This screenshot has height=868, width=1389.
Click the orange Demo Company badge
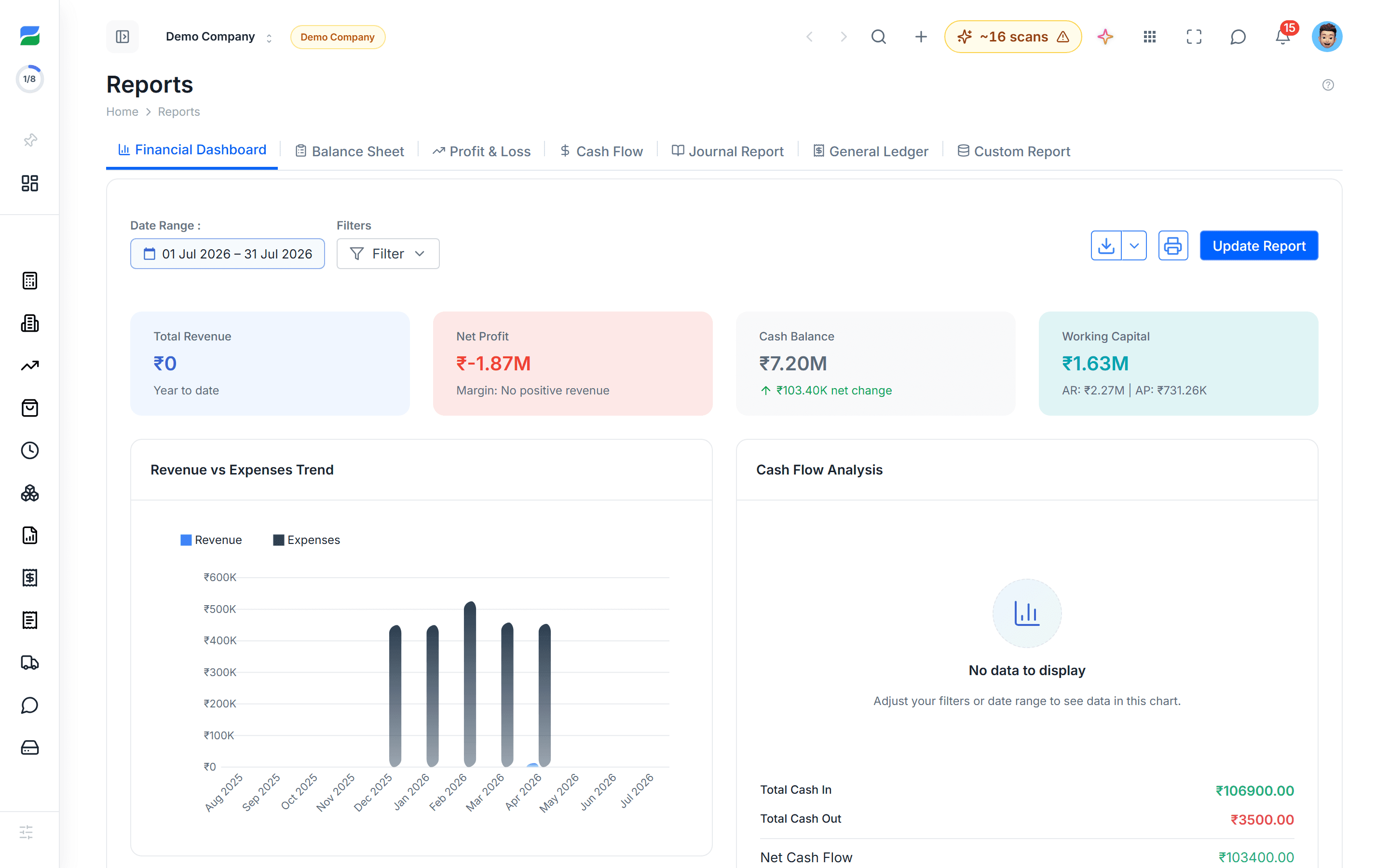tap(338, 37)
